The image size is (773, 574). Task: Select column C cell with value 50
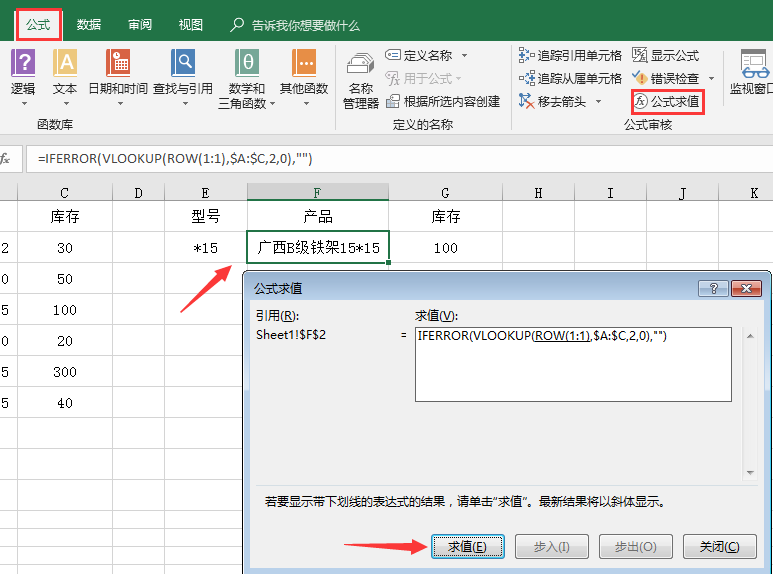pos(65,279)
